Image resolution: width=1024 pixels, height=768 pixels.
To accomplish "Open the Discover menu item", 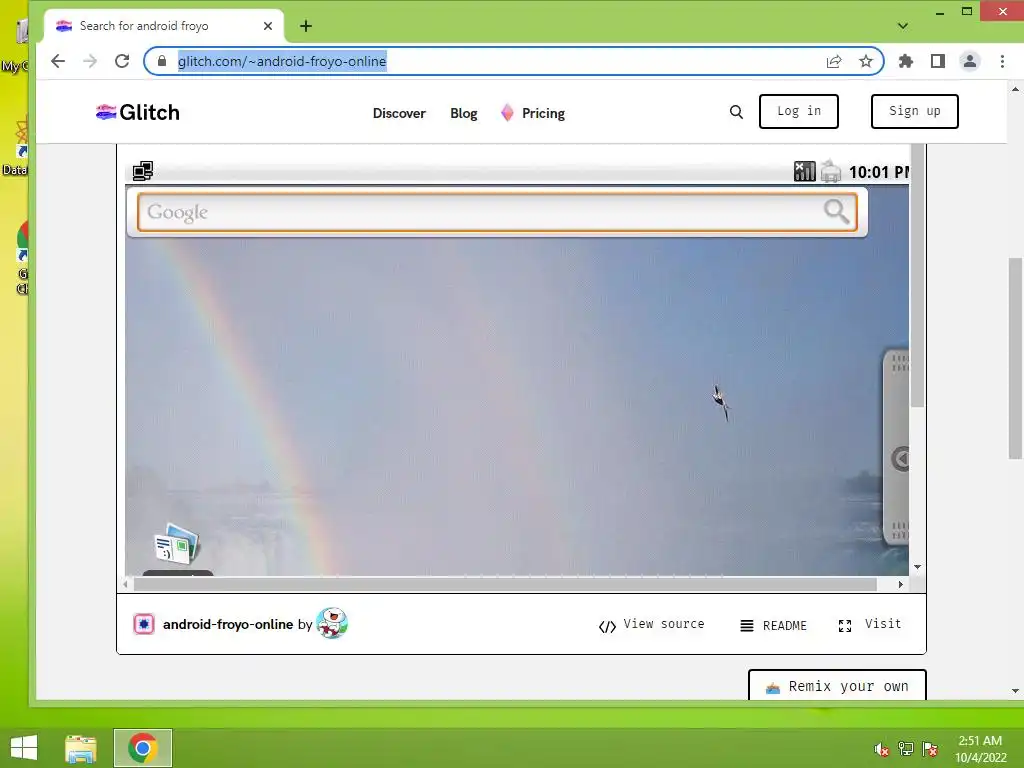I will coord(399,113).
